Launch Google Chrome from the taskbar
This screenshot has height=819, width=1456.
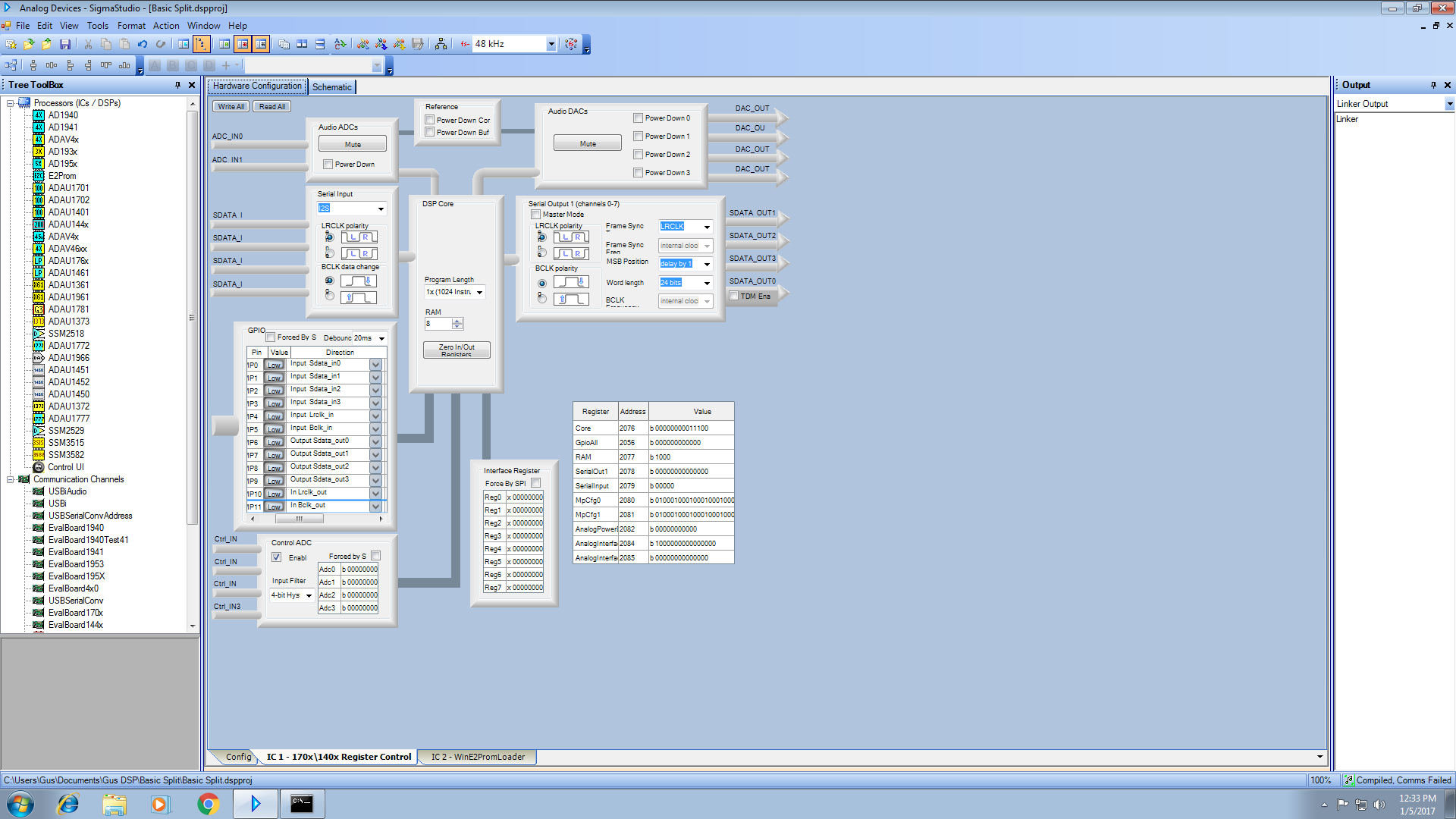pyautogui.click(x=208, y=804)
